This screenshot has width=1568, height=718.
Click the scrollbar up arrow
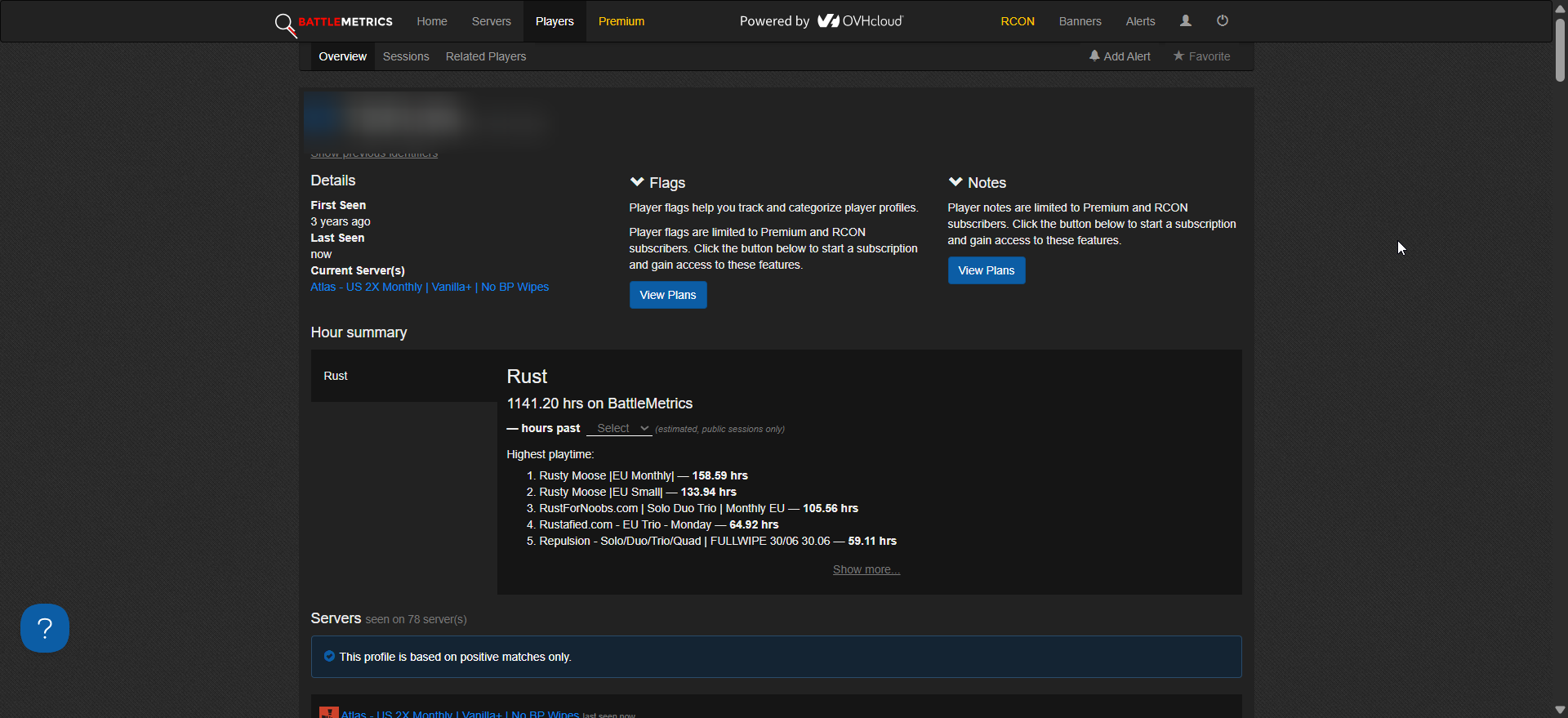click(x=1560, y=7)
